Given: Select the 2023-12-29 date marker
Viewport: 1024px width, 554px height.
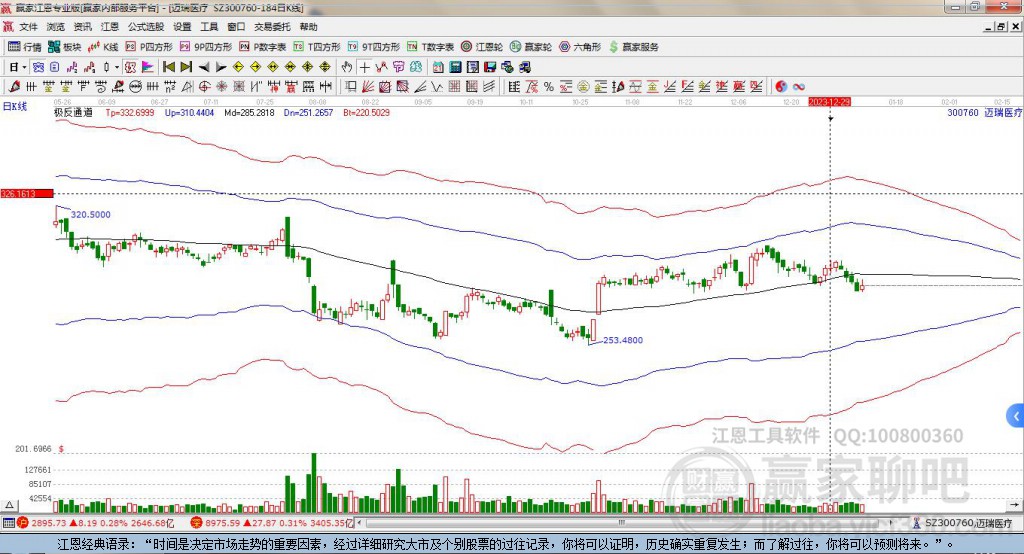Looking at the screenshot, I should click(x=829, y=102).
